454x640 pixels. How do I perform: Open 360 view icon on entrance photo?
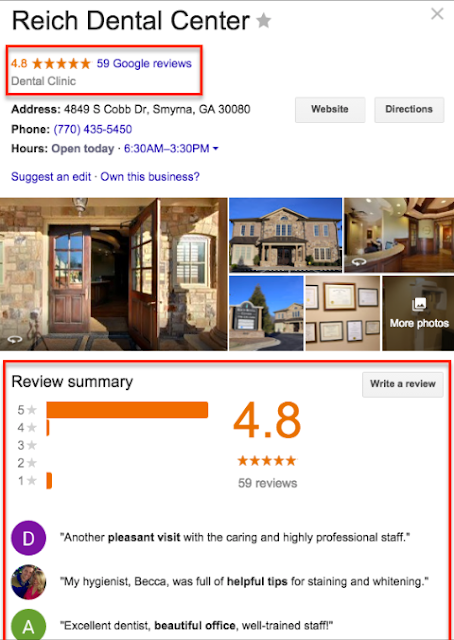(15, 340)
